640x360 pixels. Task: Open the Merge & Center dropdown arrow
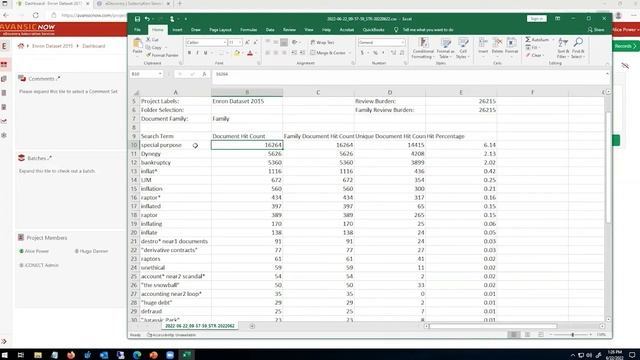point(349,53)
